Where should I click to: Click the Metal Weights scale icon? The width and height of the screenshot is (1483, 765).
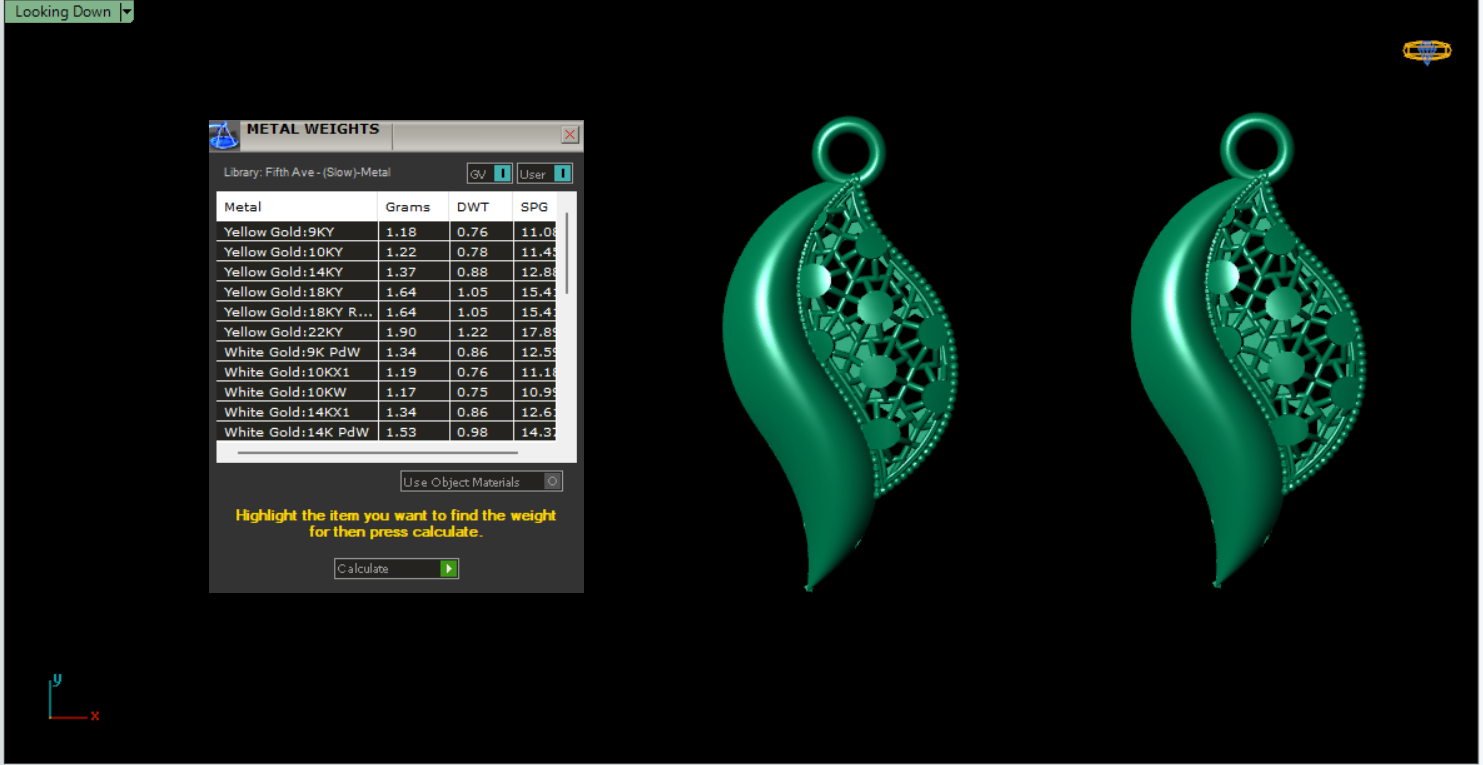(x=223, y=135)
